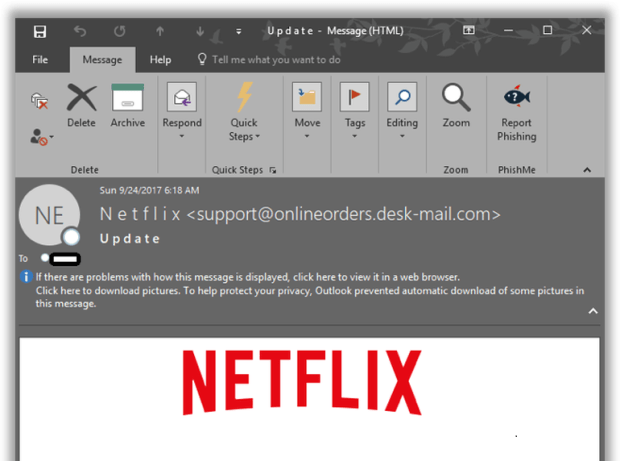620x461 pixels.
Task: Click the redacted recipient in To field
Action: 65,259
